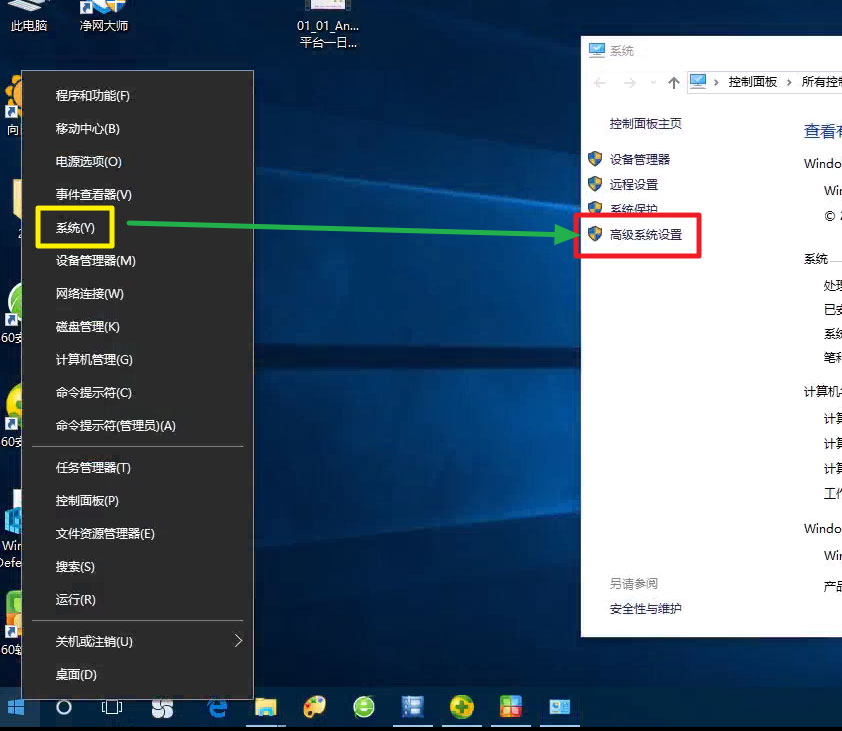The height and width of the screenshot is (731, 842).
Task: Open File Explorer from the taskbar
Action: 265,707
